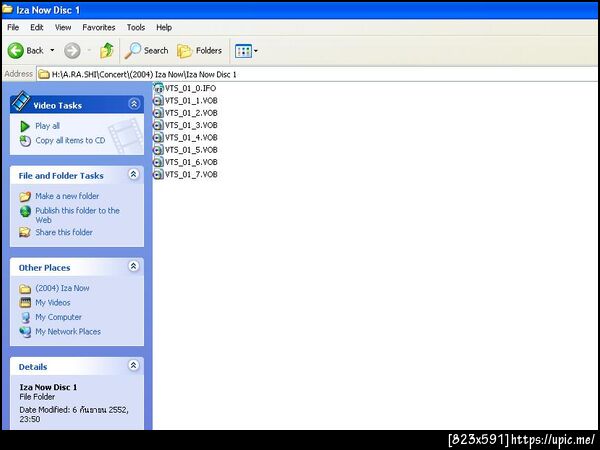Click the (2004) Iza Now folder icon
The image size is (600, 450).
(25, 289)
